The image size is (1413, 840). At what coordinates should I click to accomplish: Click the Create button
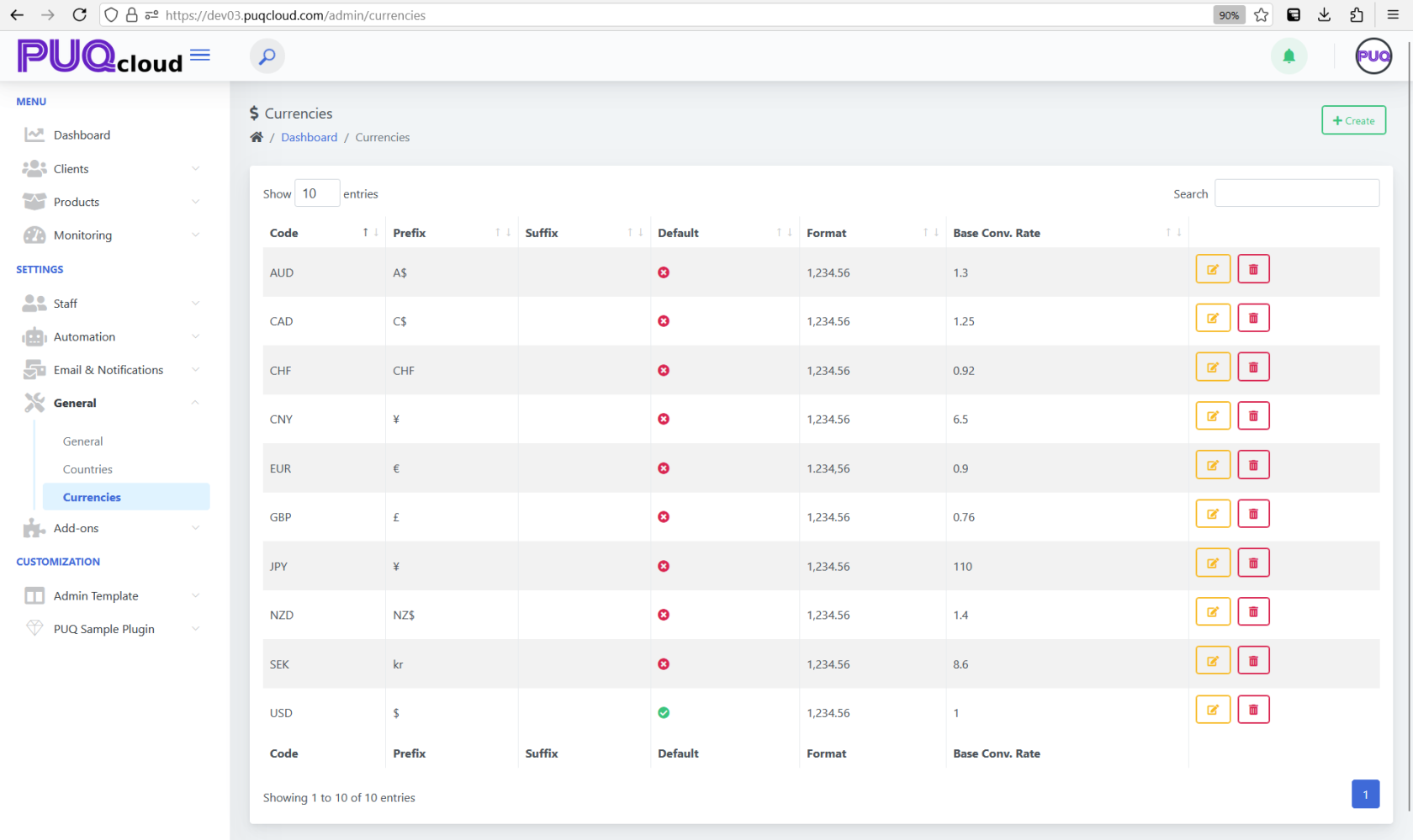1353,120
